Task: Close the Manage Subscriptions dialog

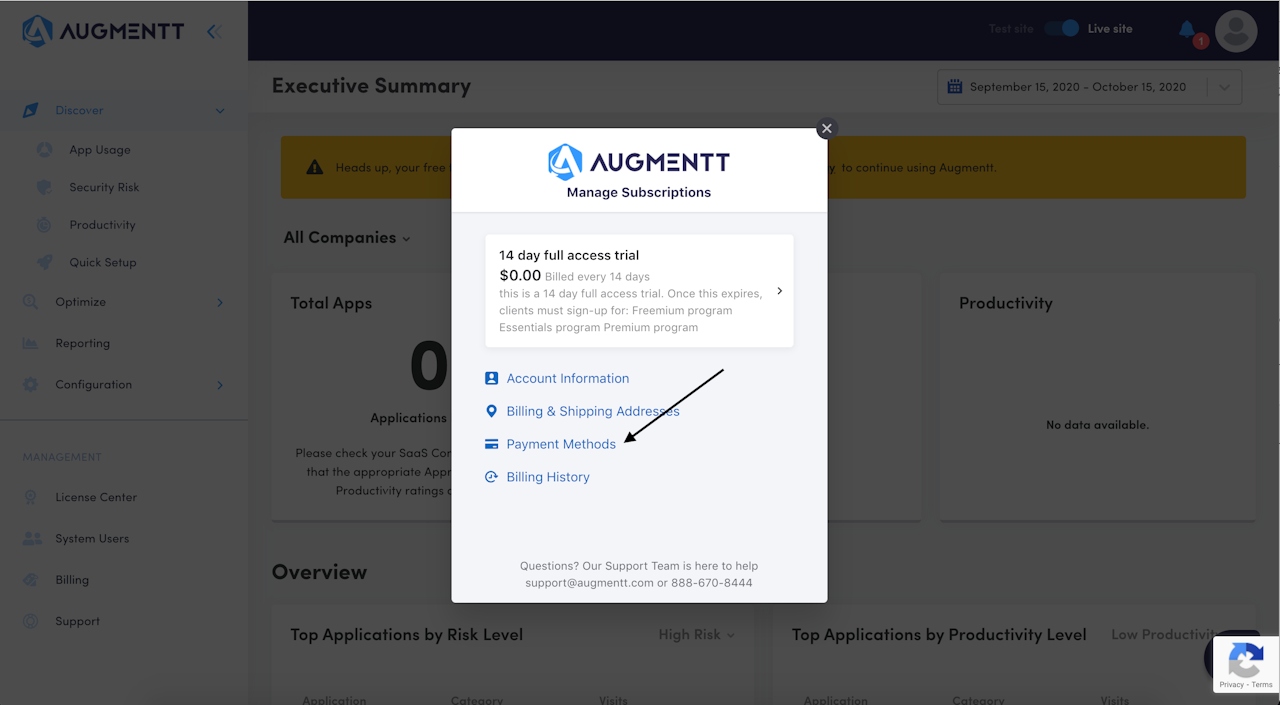Action: coord(826,128)
